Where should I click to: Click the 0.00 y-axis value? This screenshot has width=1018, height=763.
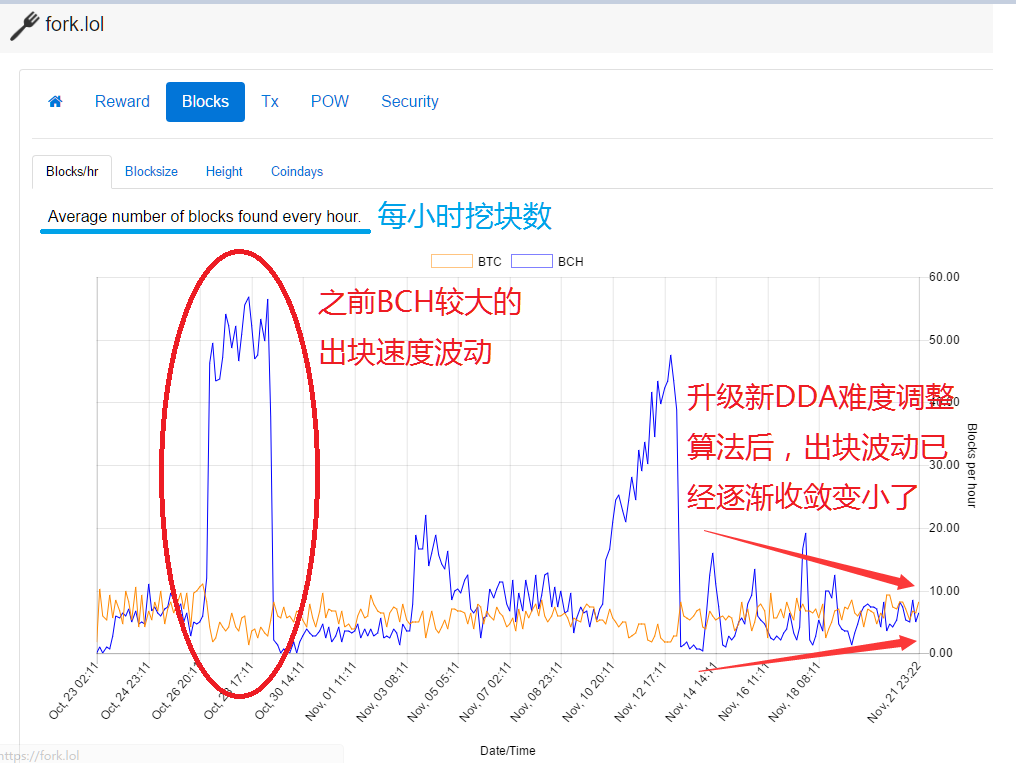point(941,653)
